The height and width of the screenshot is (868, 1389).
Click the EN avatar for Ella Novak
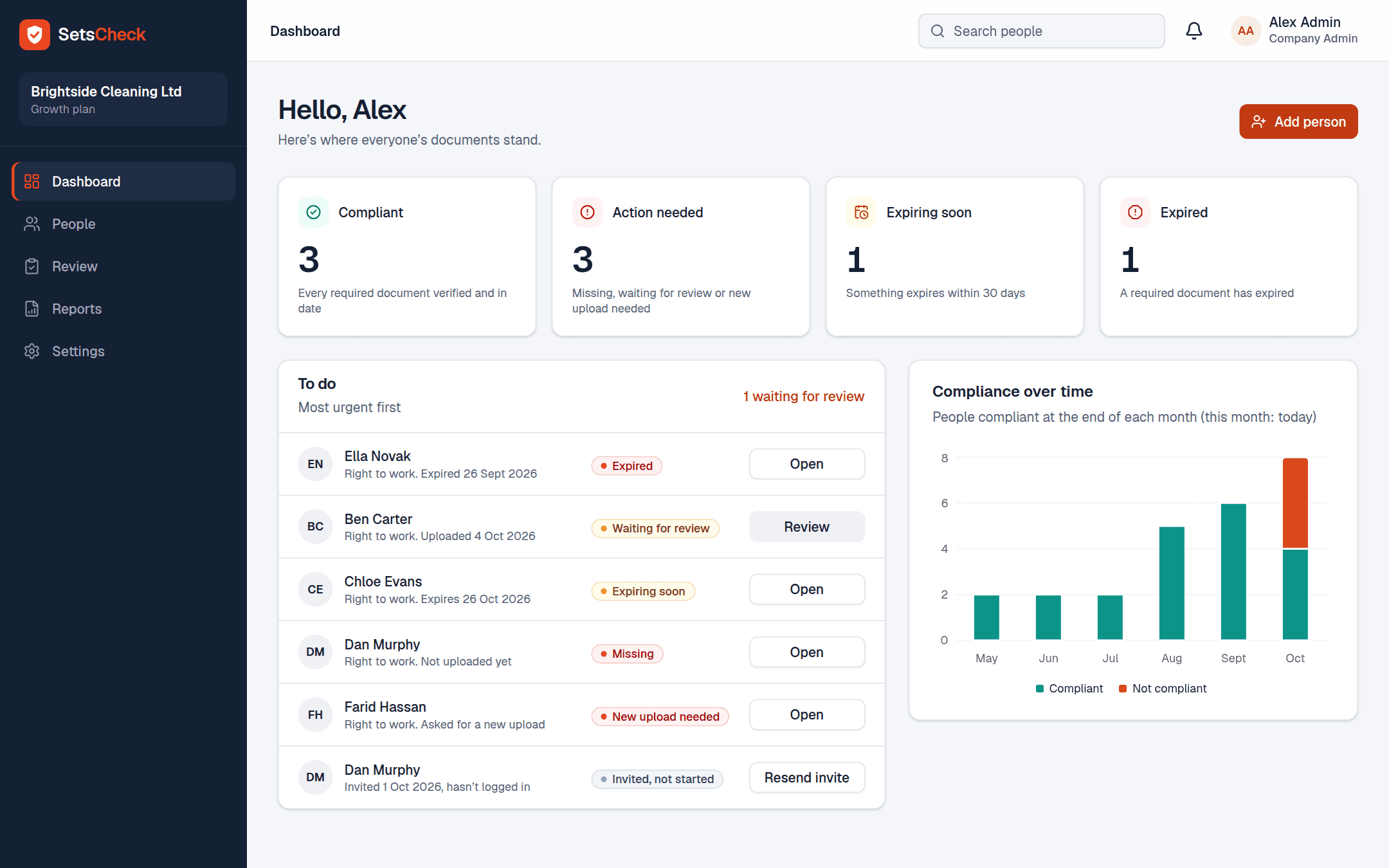[x=315, y=464]
